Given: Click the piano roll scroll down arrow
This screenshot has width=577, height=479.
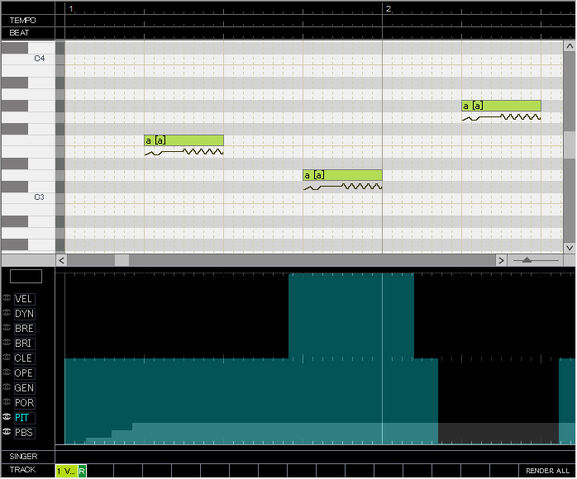Looking at the screenshot, I should tap(569, 248).
